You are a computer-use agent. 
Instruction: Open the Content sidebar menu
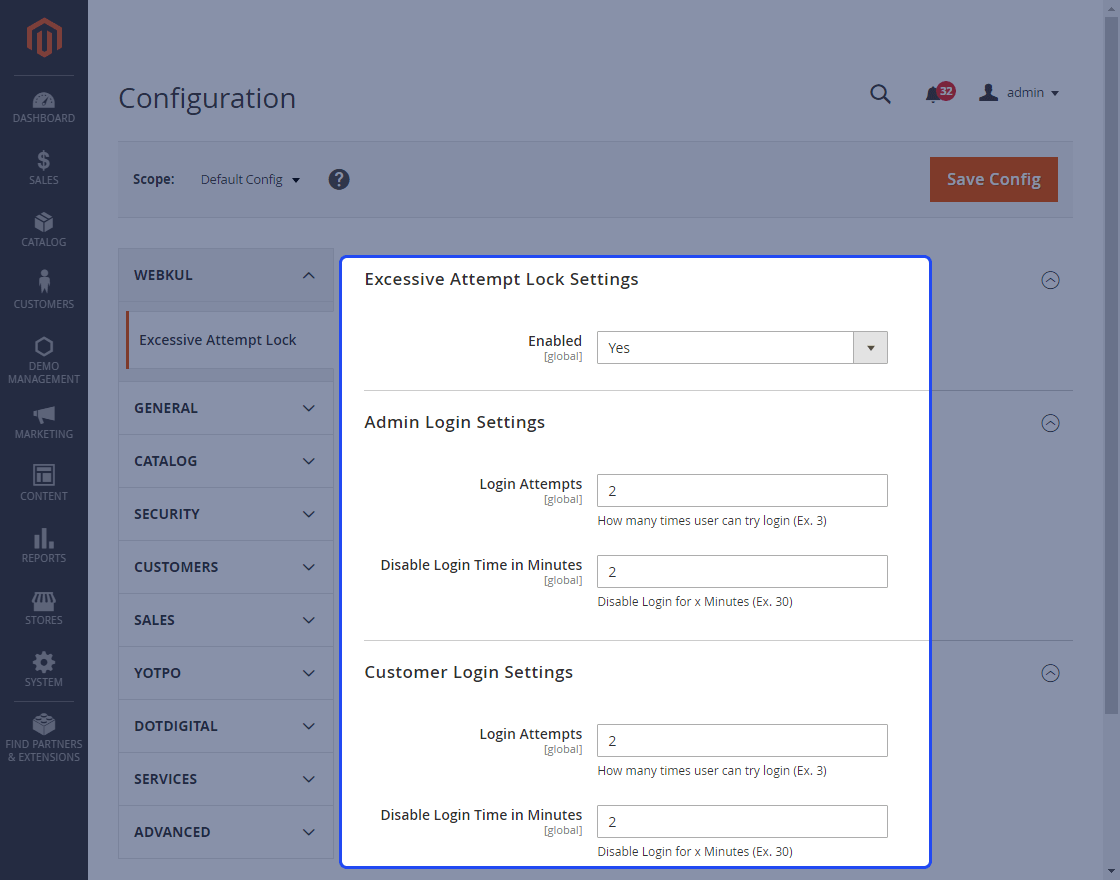44,483
